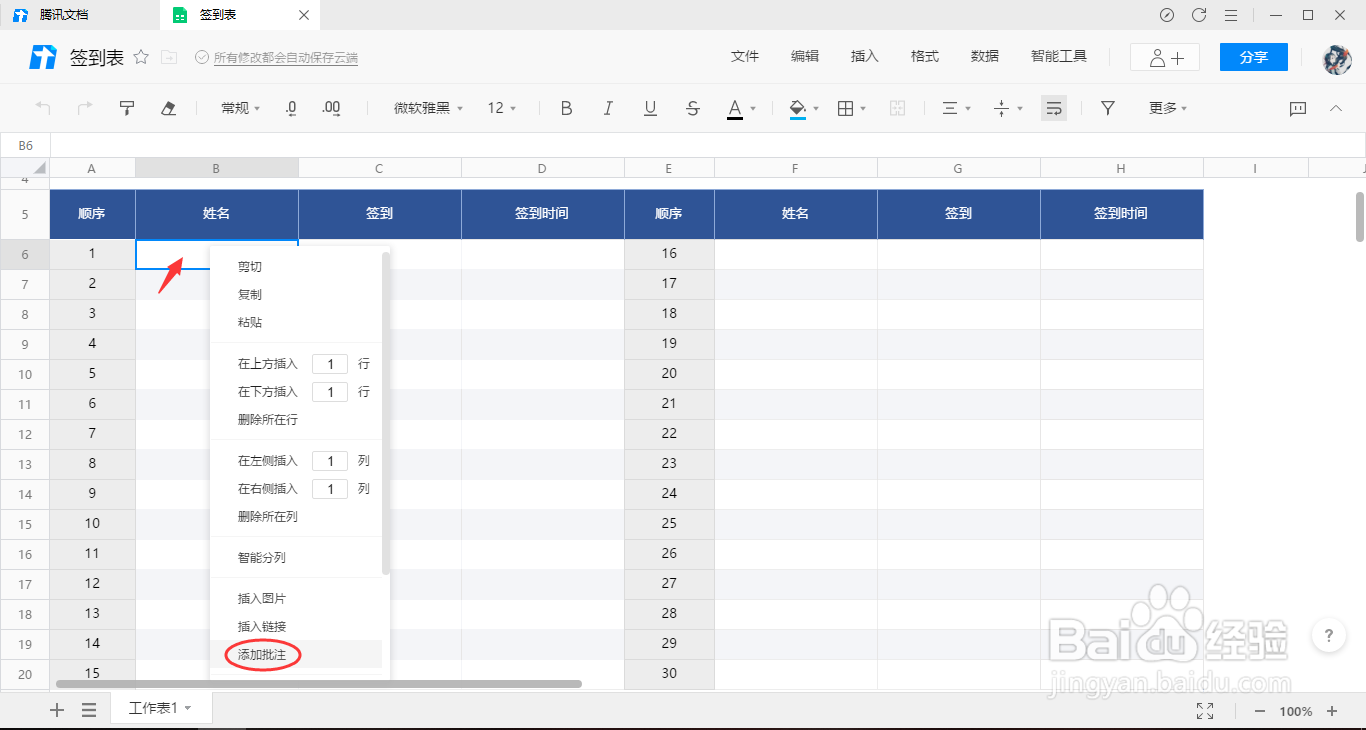The image size is (1366, 730).
Task: Click the B6 cell name box
Action: point(25,146)
